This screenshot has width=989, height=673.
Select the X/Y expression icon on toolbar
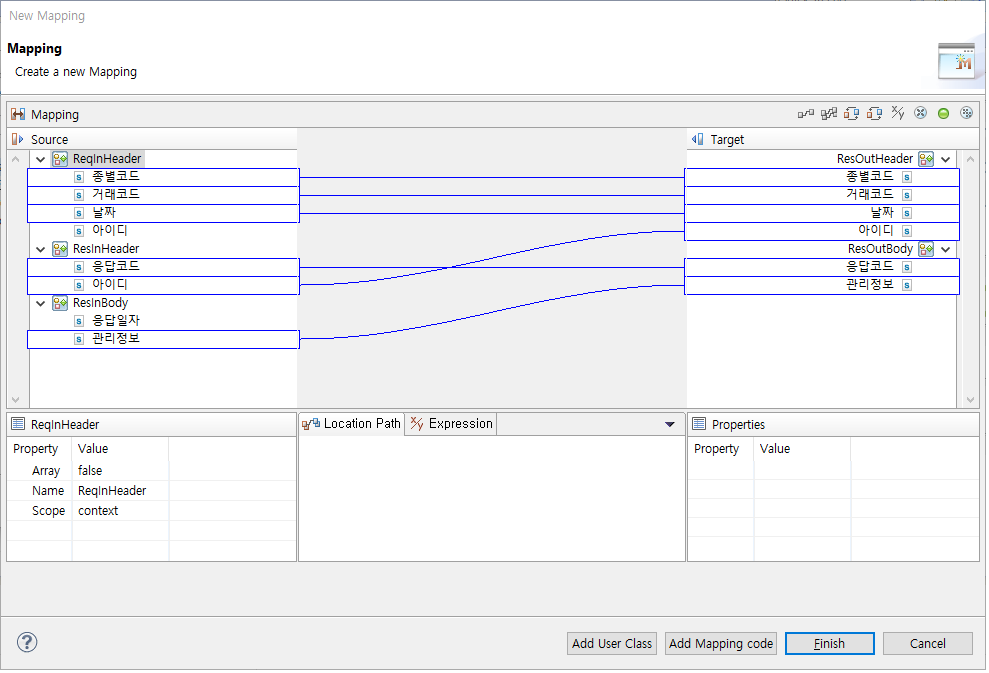tap(897, 113)
